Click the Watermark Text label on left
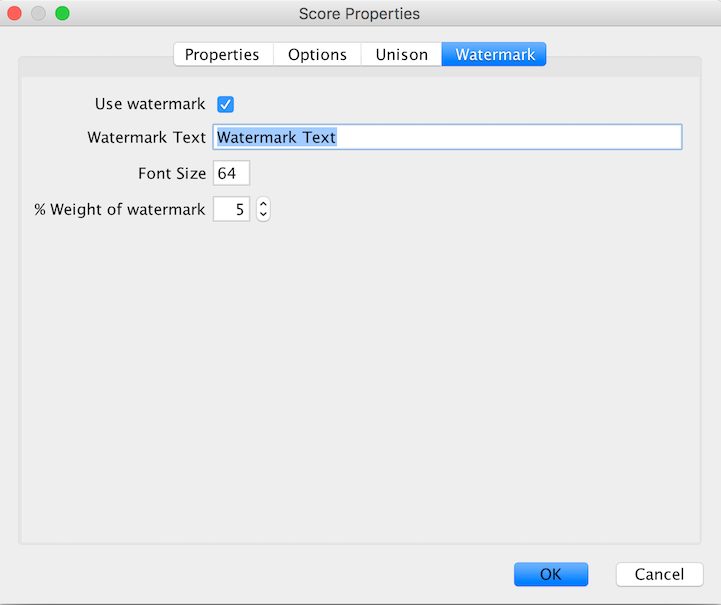Viewport: 721px width, 605px height. tap(147, 137)
